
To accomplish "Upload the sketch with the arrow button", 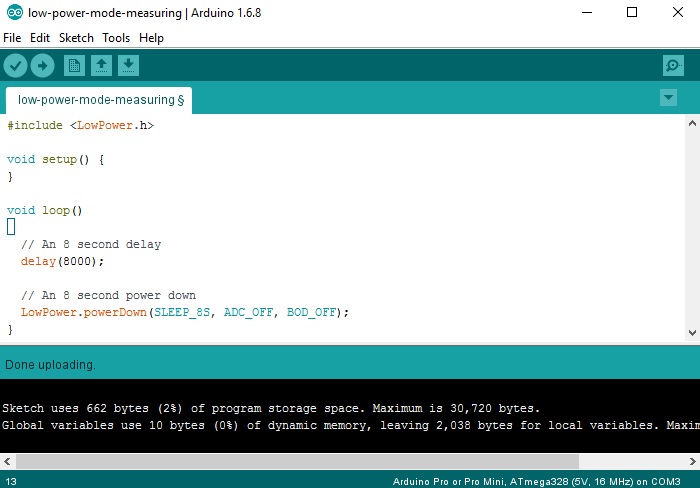I will [x=42, y=66].
